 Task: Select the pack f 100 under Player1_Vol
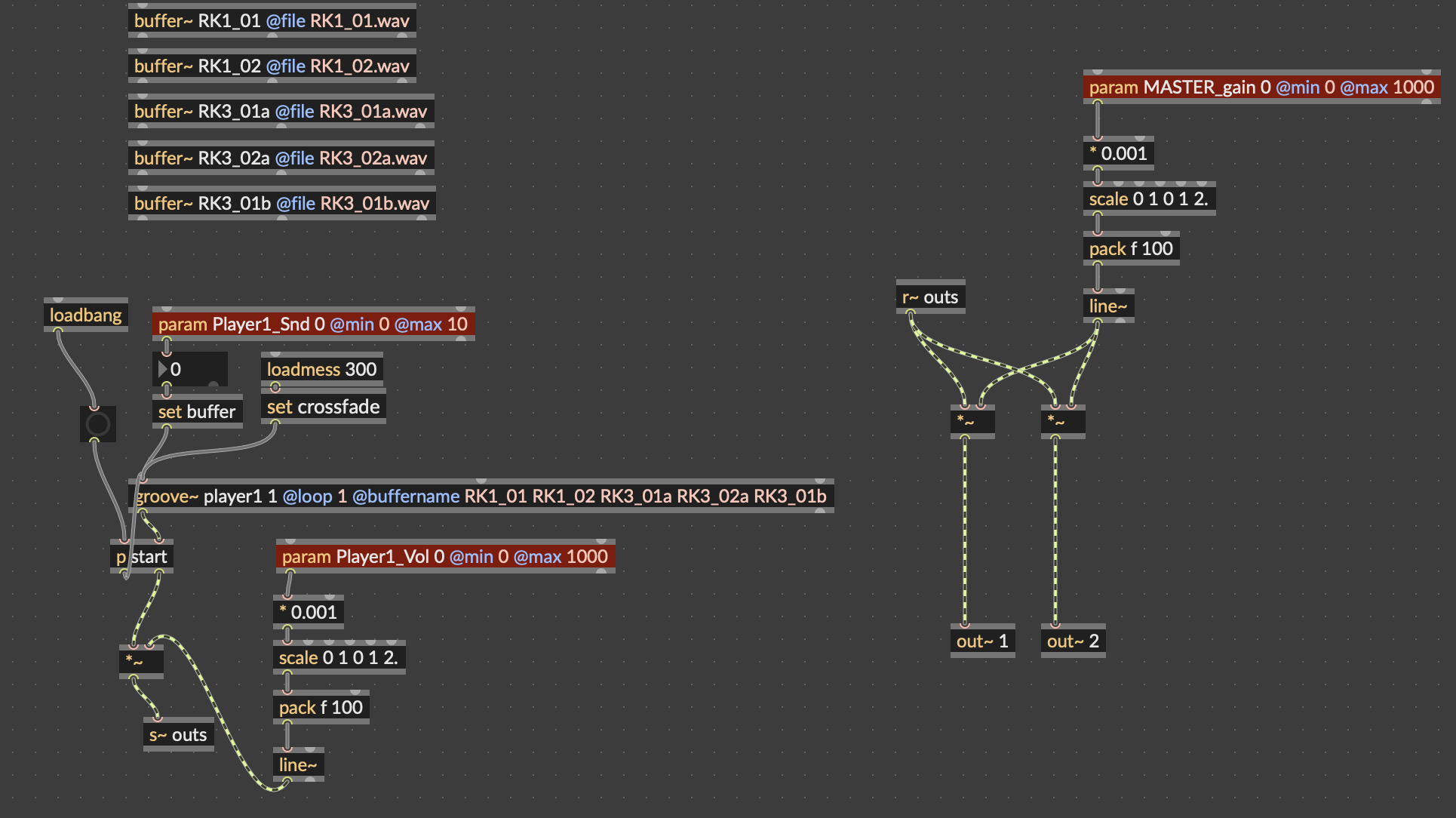321,707
